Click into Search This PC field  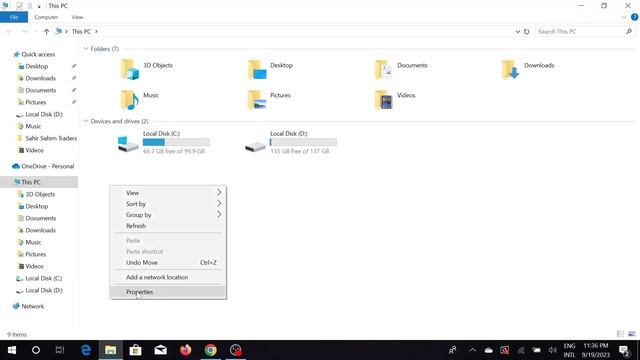[580, 31]
